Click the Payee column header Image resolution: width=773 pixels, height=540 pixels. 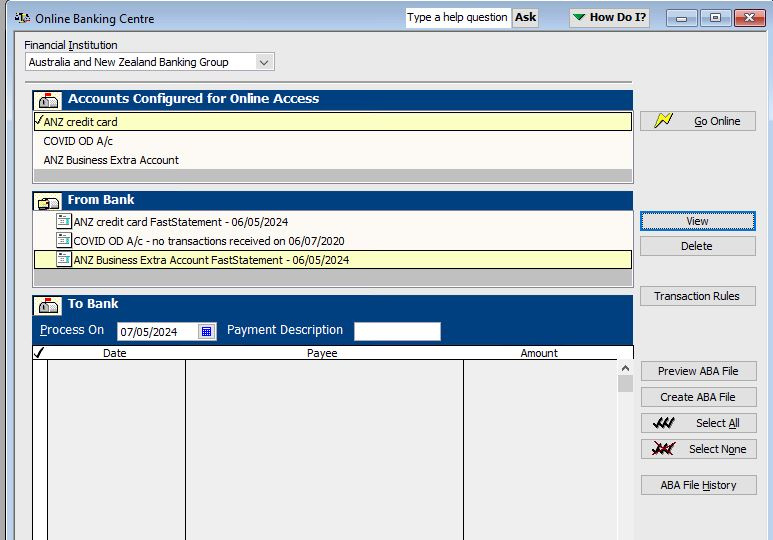pos(322,353)
